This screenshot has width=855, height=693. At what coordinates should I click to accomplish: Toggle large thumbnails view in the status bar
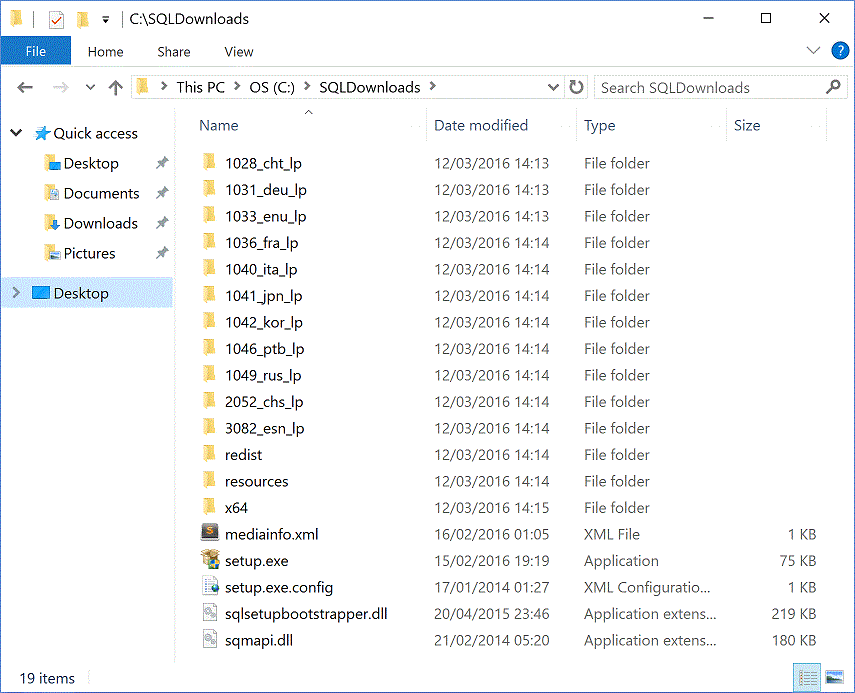point(835,677)
